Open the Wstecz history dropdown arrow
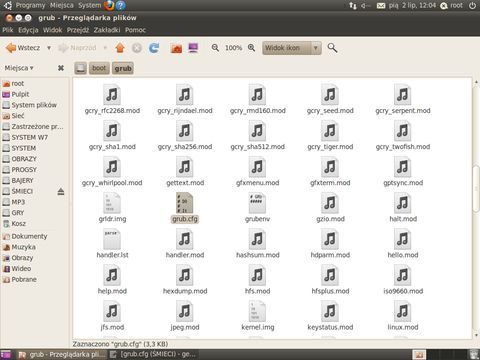This screenshot has height=360, width=480. [x=49, y=48]
